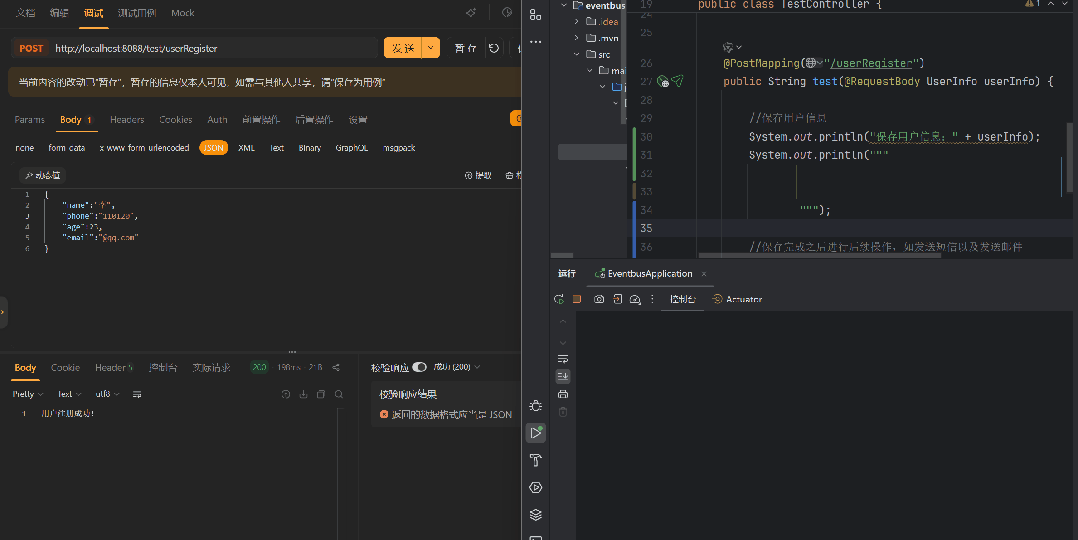This screenshot has width=1078, height=540.
Task: Stop the running application with the red square
Action: coord(577,299)
